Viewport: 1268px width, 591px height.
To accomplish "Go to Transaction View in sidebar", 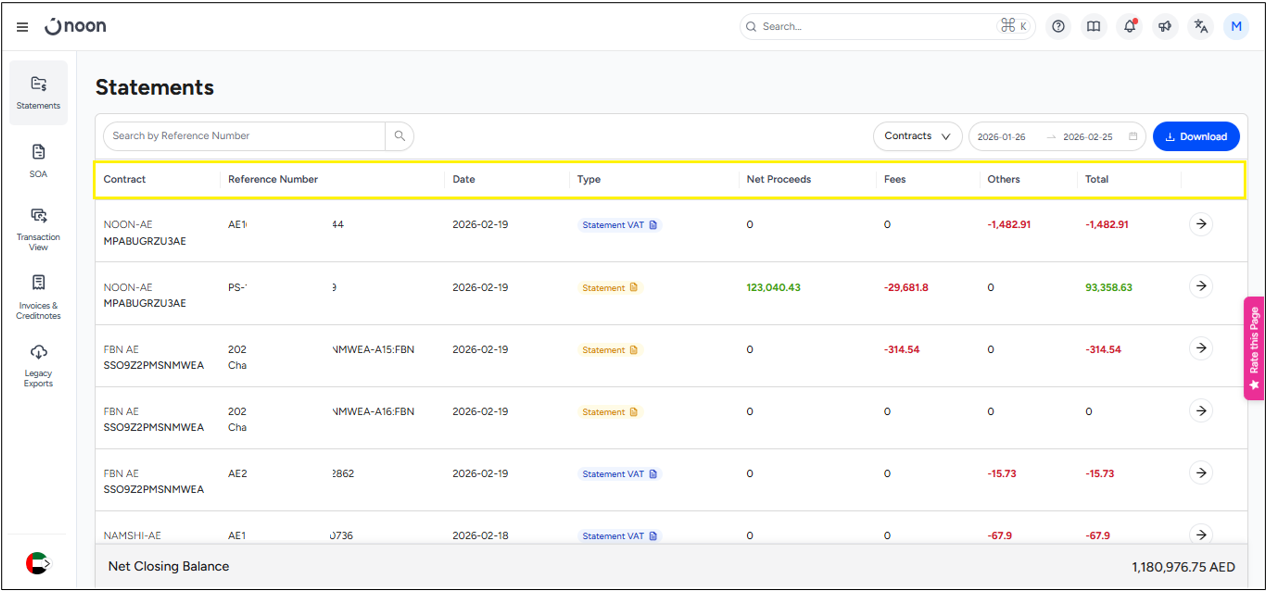I will (x=38, y=228).
